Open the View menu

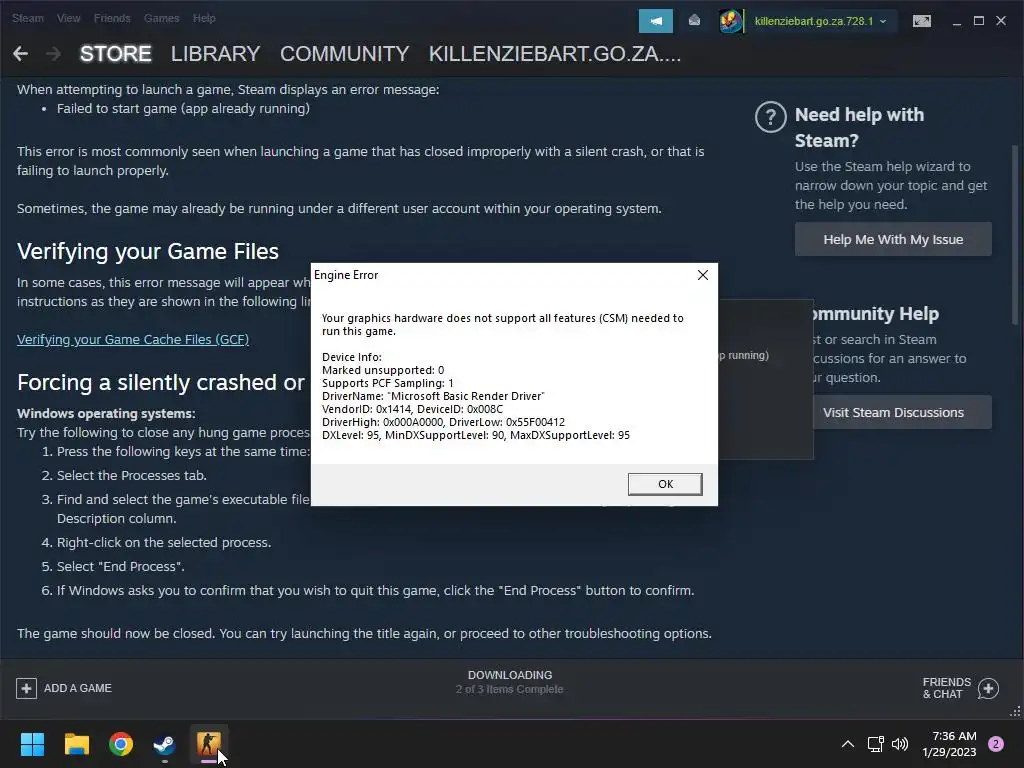point(69,18)
